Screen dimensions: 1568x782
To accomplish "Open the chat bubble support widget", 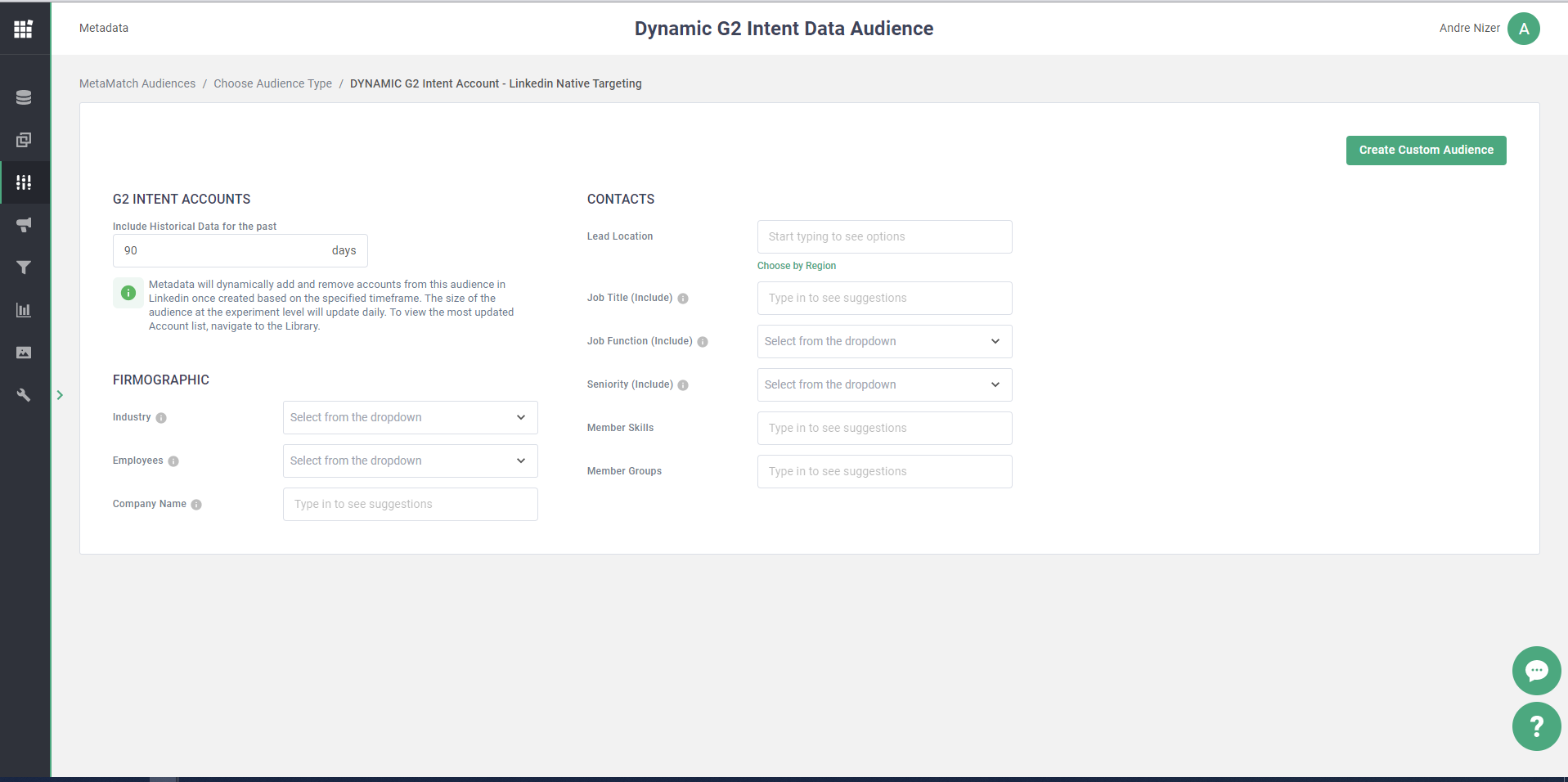I will tap(1536, 671).
